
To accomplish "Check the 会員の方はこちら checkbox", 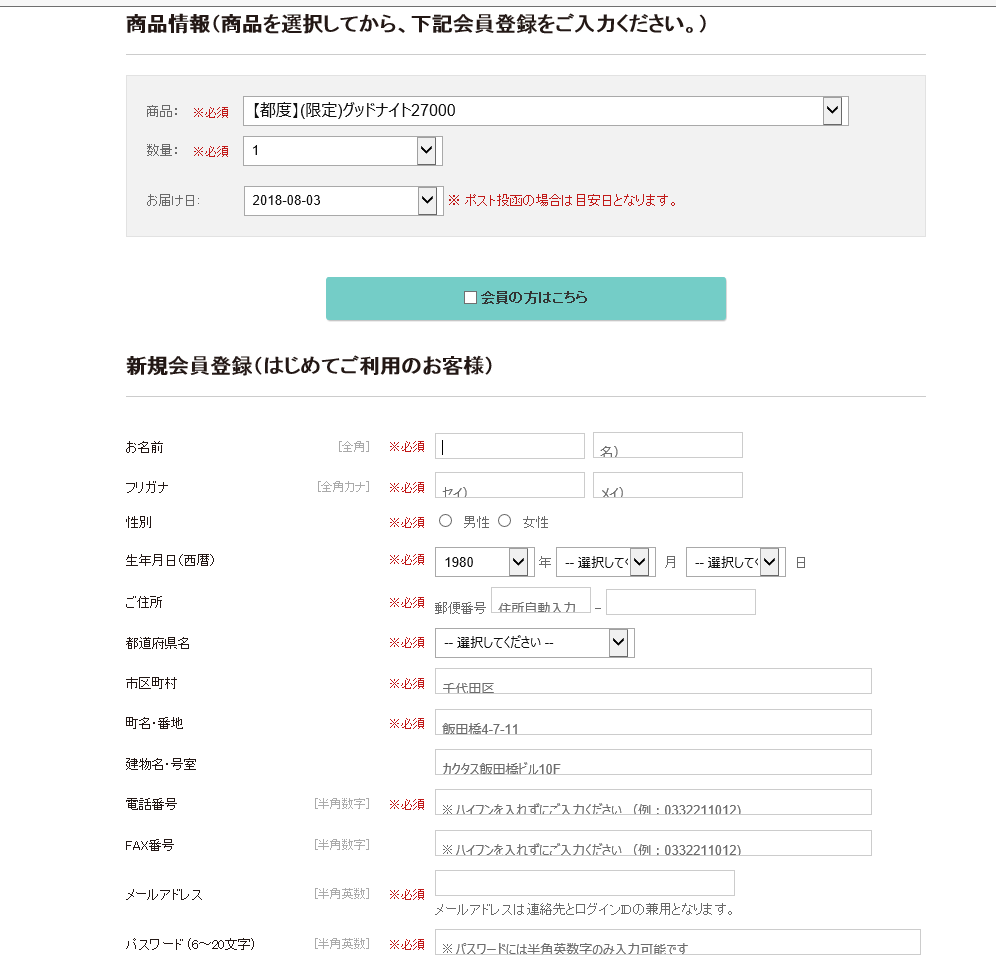I will click(470, 297).
